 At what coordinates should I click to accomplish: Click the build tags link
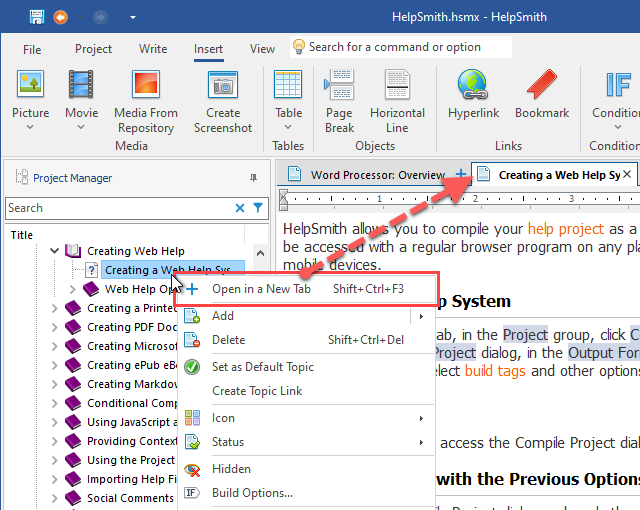click(x=495, y=371)
